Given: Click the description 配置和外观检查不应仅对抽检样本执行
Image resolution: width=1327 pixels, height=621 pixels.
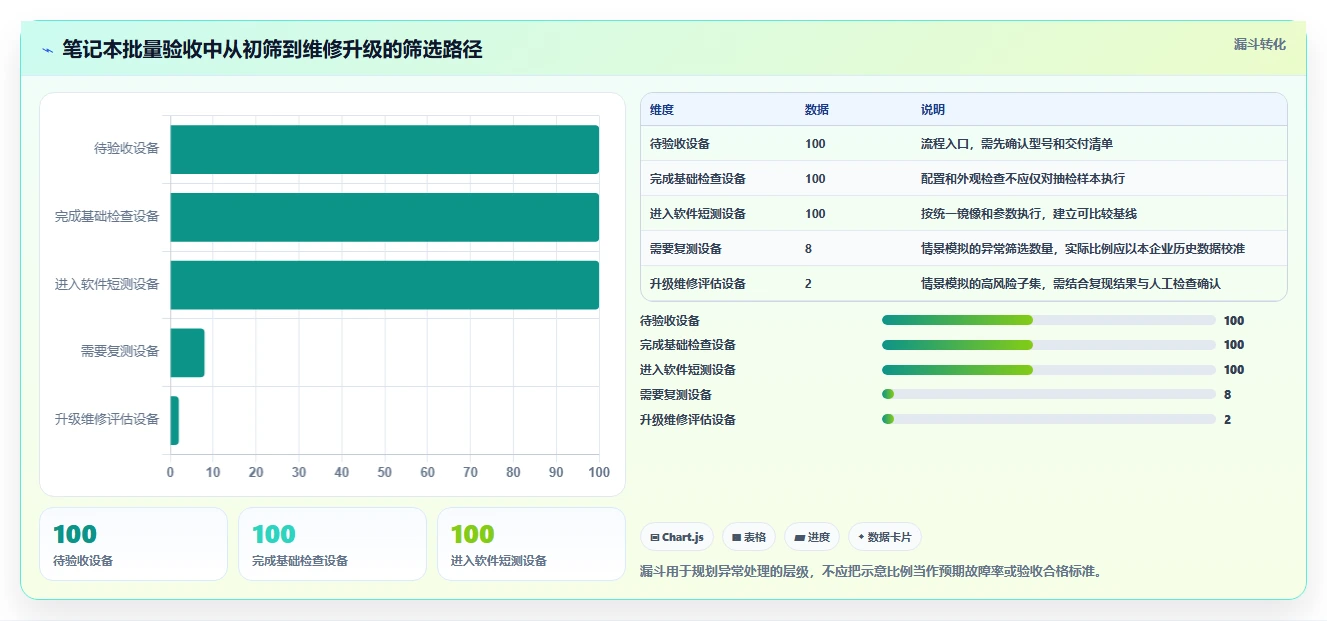Looking at the screenshot, I should point(1023,179).
